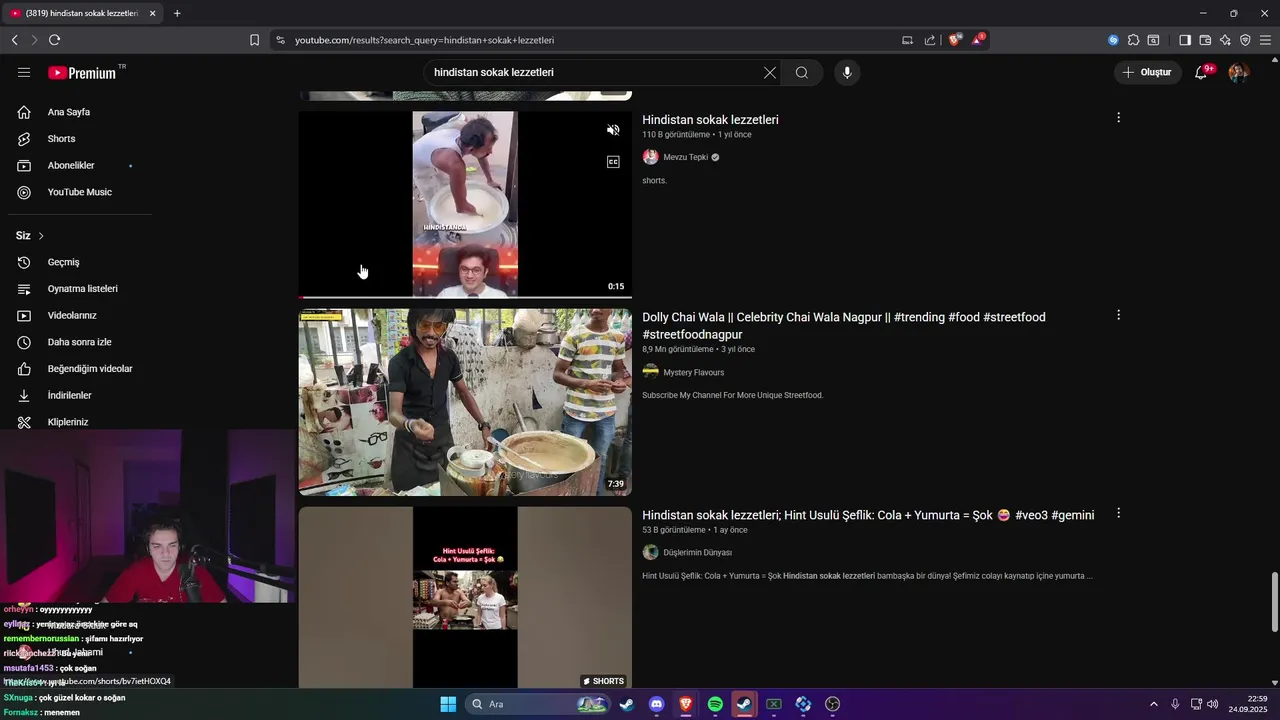Open the Brave Rewards triangle icon
The image size is (1280, 720).
(x=978, y=40)
